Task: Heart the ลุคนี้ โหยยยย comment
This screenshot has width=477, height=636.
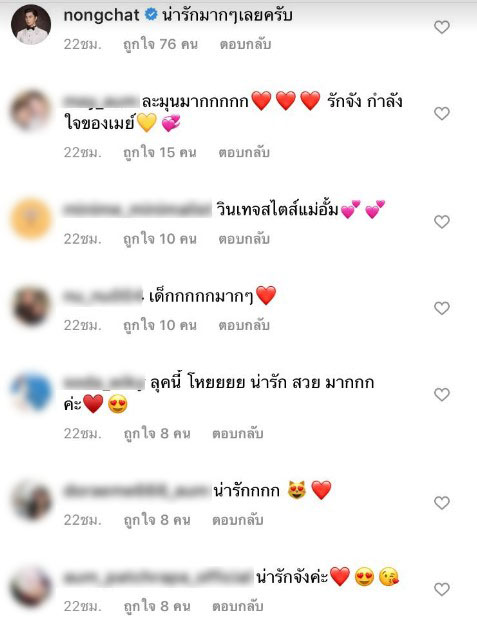Action: pyautogui.click(x=442, y=394)
